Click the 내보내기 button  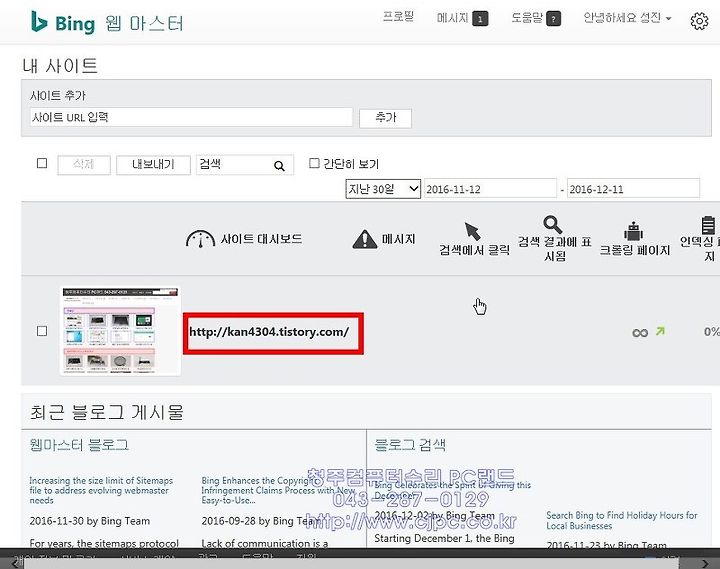tap(153, 165)
